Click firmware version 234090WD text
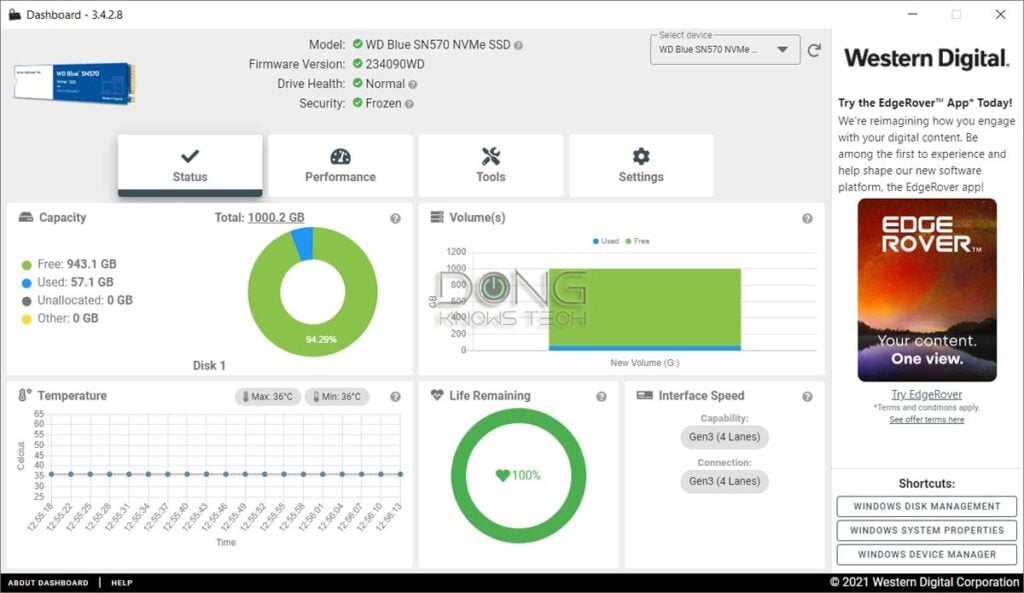 coord(394,64)
